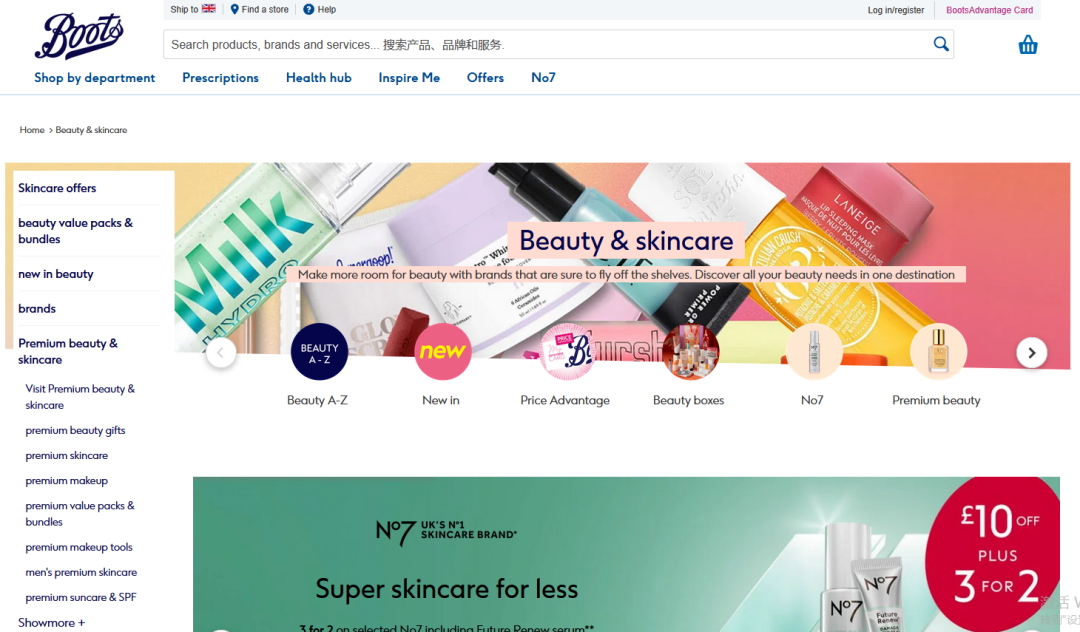
Task: Open Skincare offers sidebar link
Action: coord(57,188)
